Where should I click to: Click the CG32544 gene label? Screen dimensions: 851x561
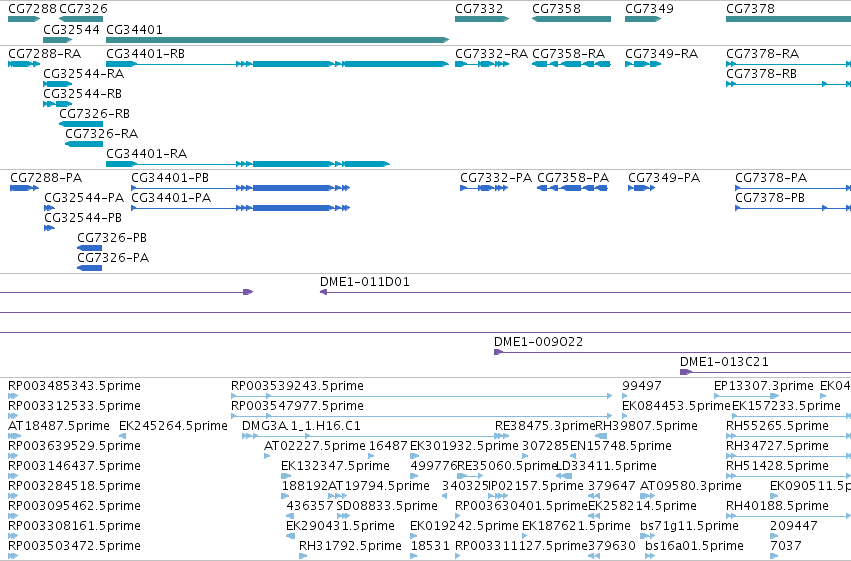pos(71,29)
